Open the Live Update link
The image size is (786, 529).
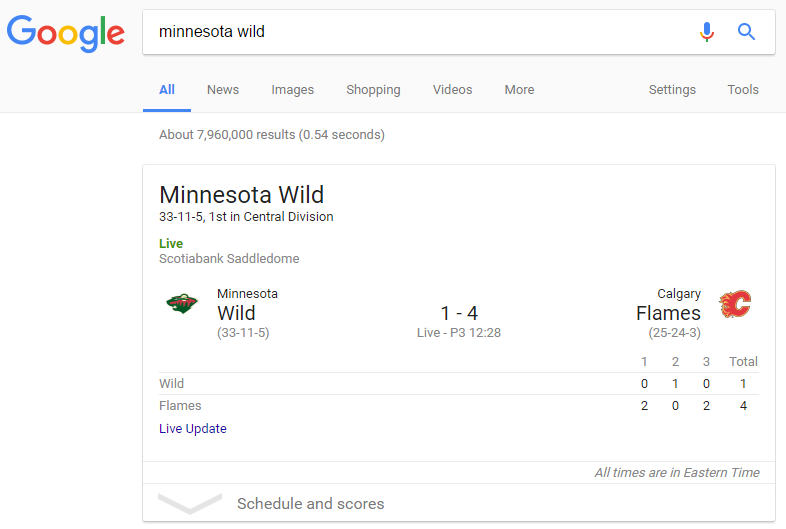point(193,429)
